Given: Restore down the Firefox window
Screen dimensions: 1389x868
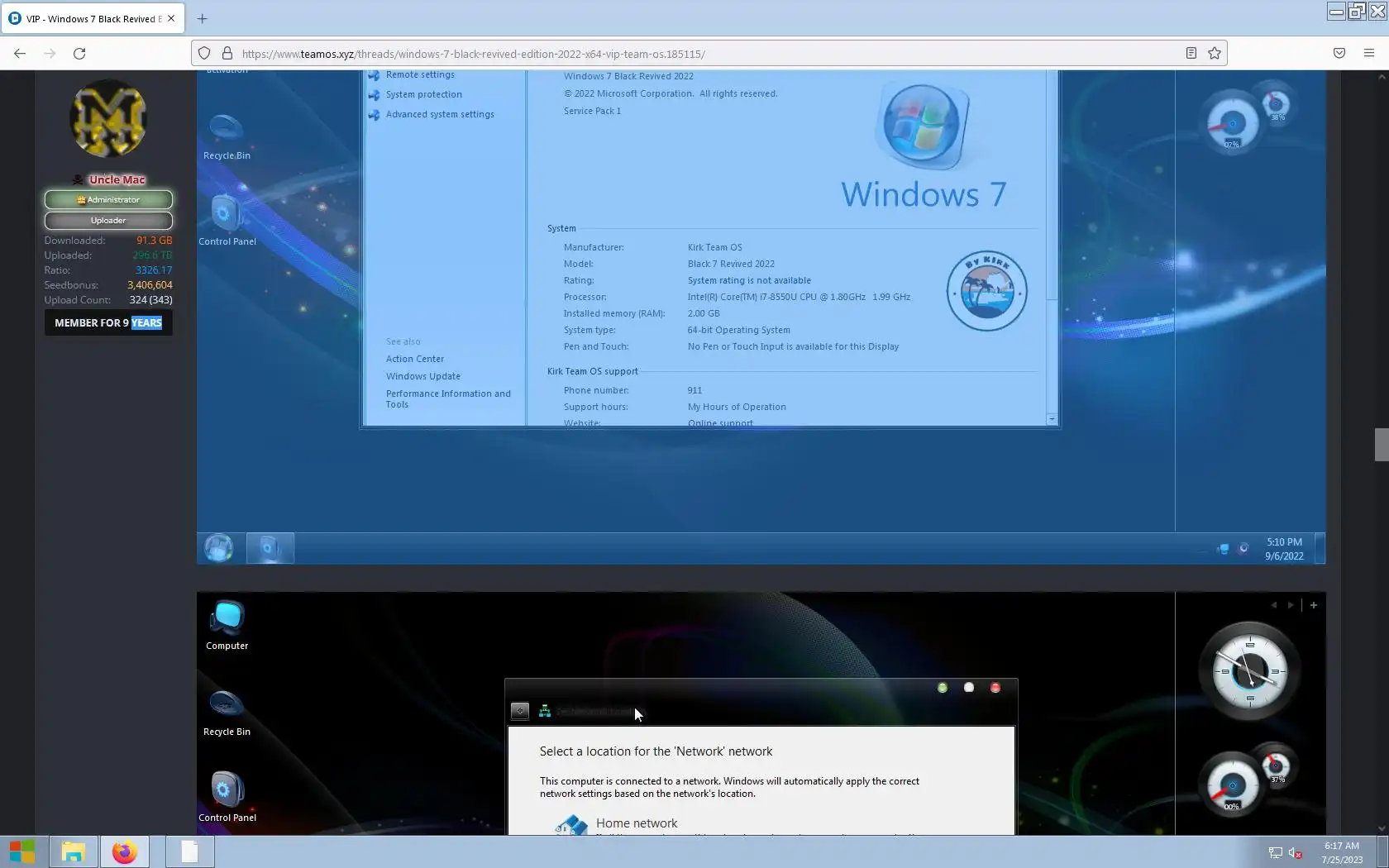Looking at the screenshot, I should pos(1357,11).
